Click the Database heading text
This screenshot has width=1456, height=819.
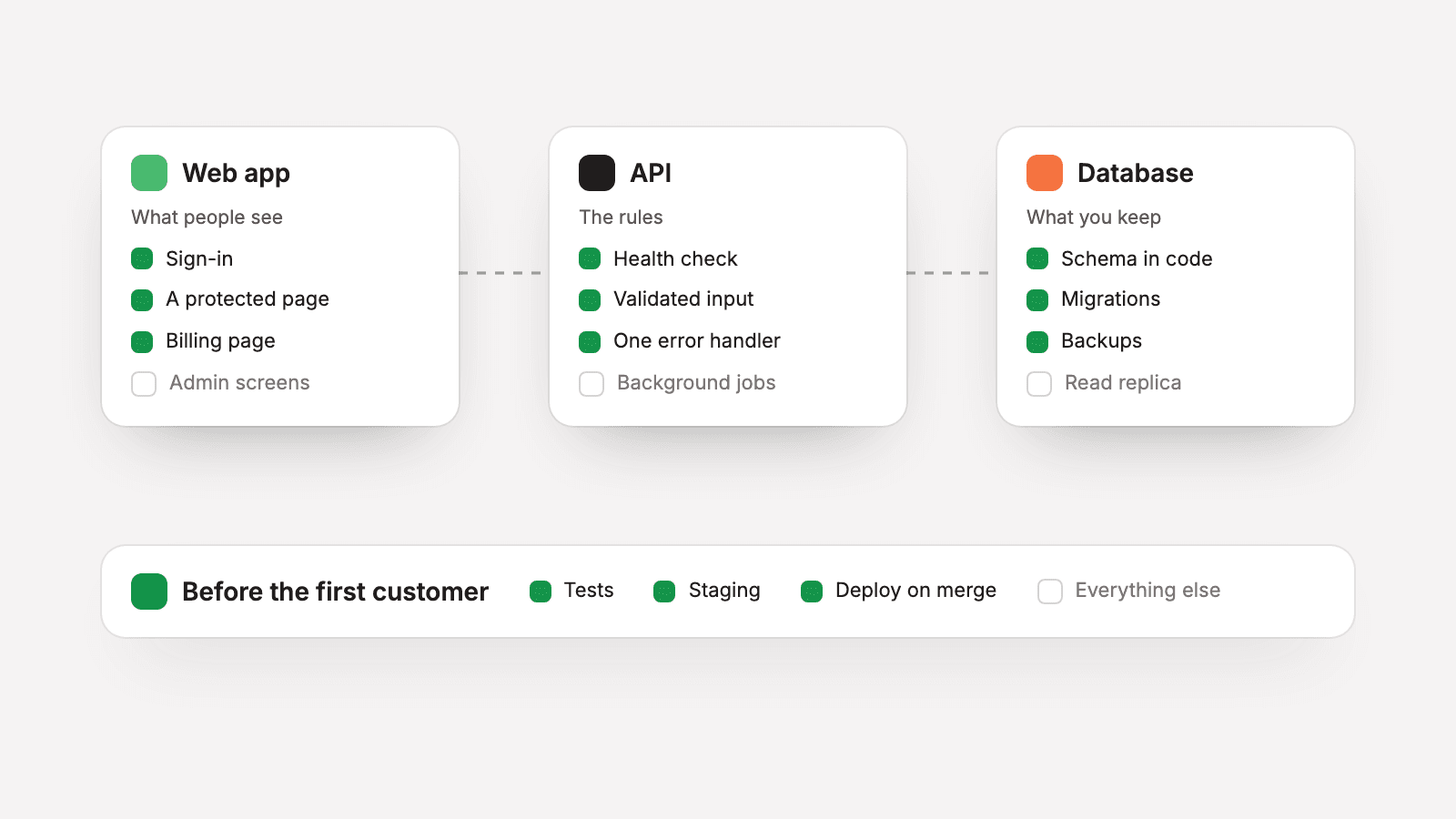click(1135, 173)
